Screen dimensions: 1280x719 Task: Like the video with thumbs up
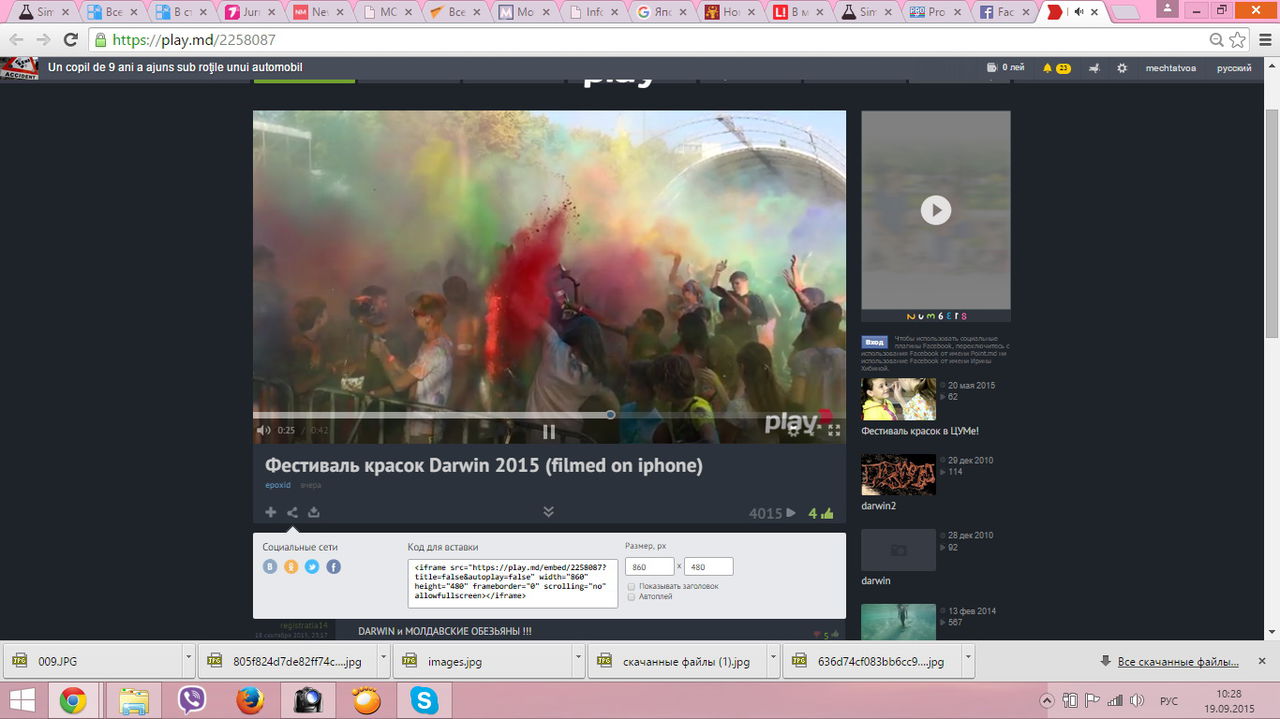827,513
